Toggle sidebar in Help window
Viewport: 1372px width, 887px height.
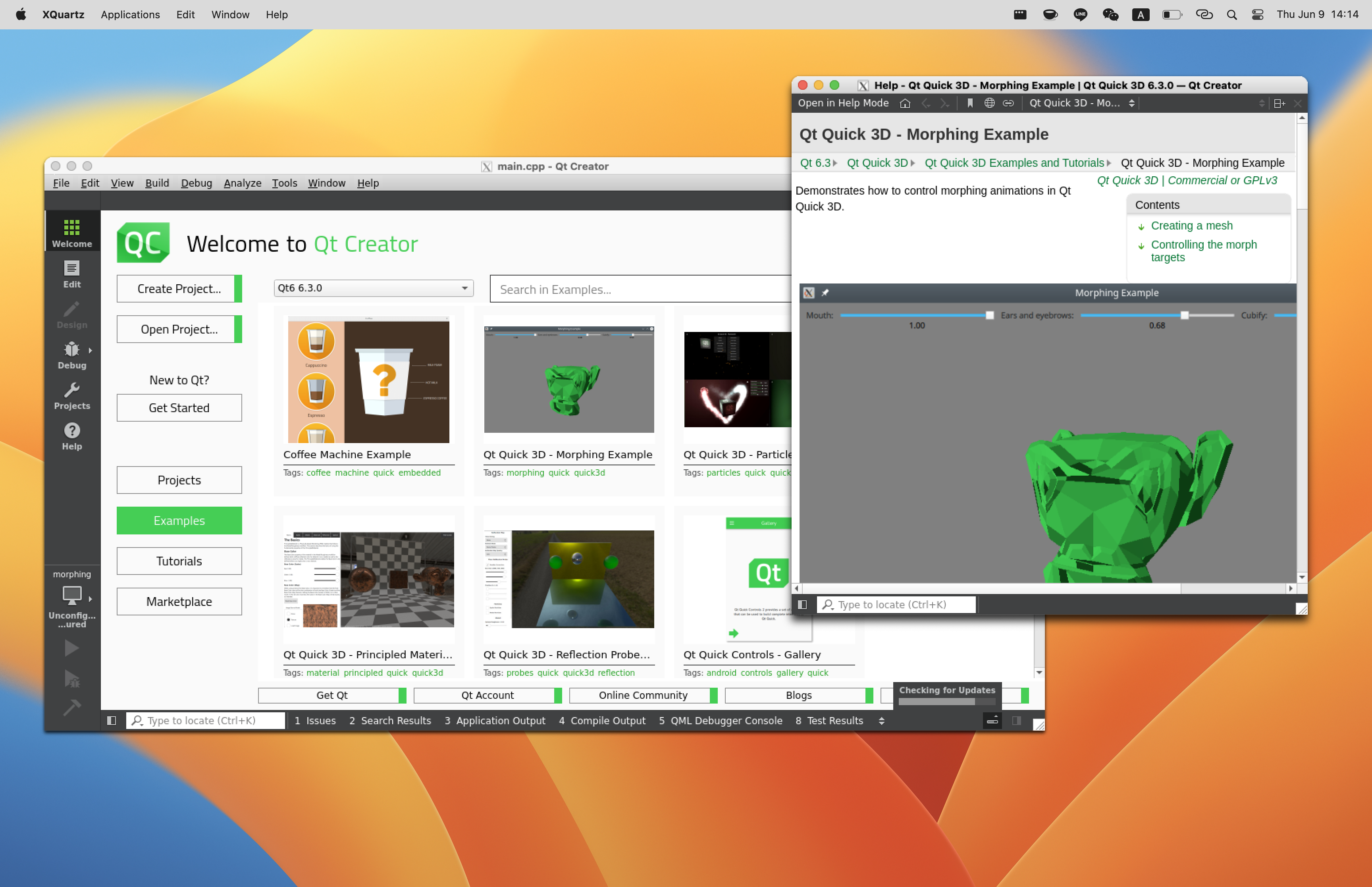(x=802, y=604)
